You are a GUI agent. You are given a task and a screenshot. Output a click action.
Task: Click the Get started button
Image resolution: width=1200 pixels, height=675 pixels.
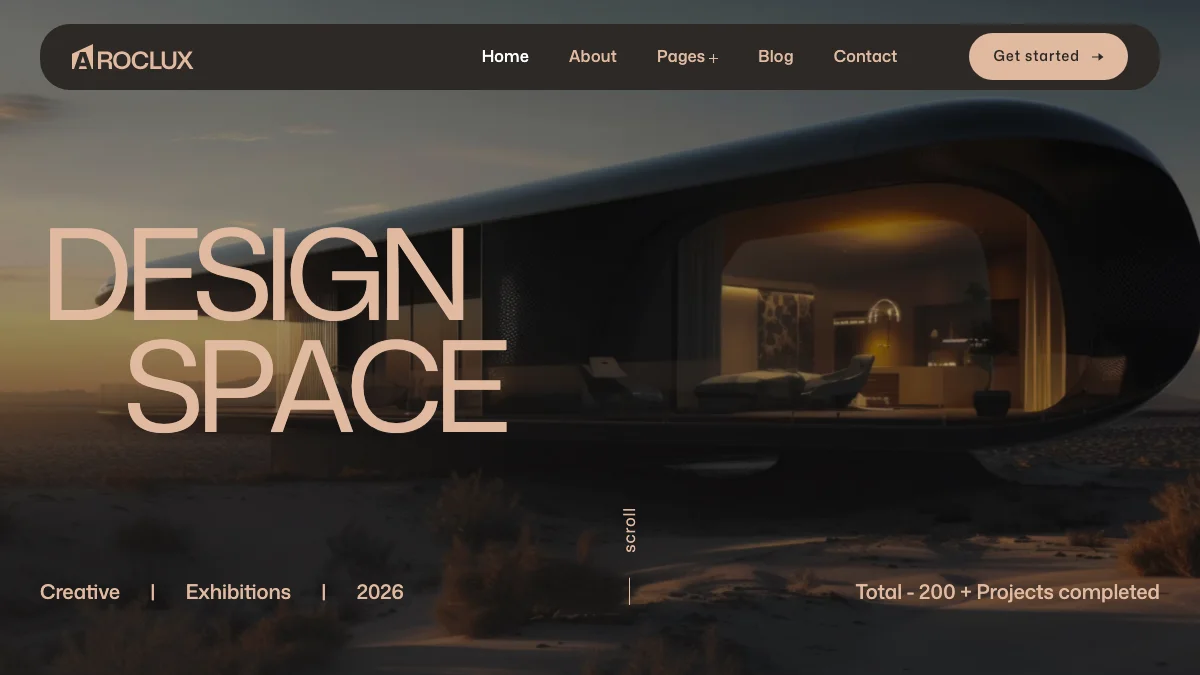[x=1048, y=56]
